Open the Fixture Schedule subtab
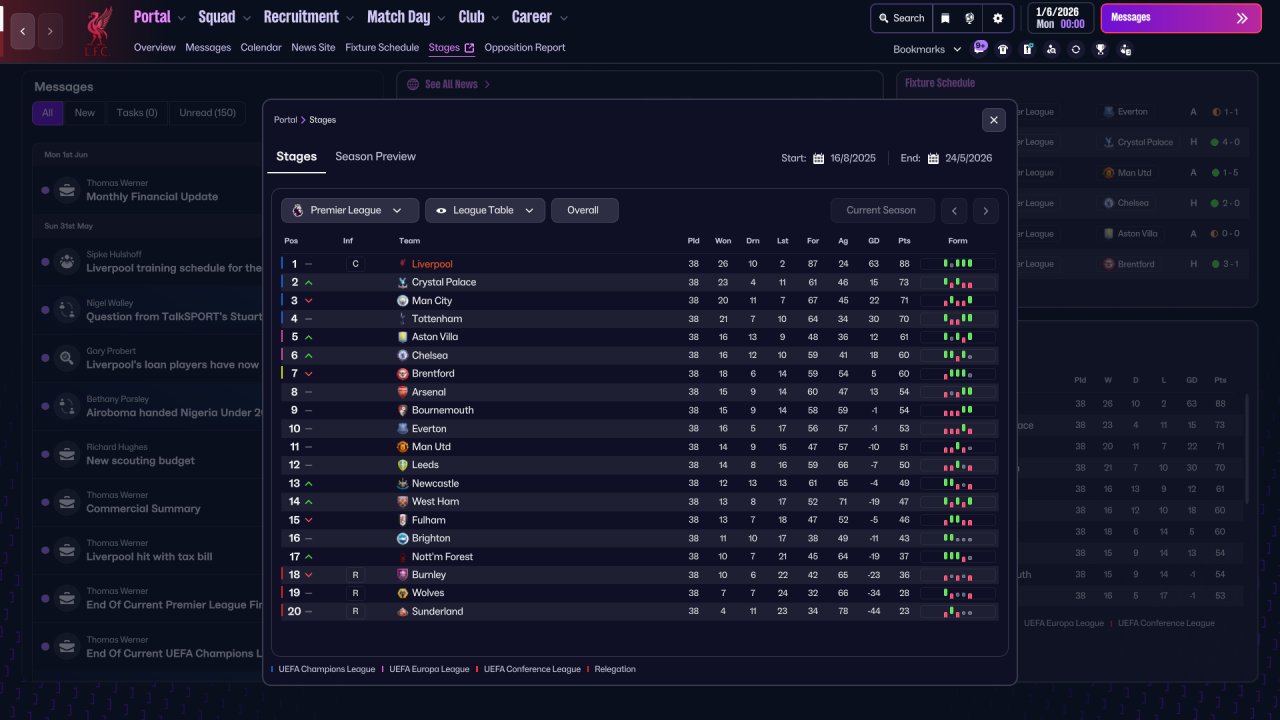 click(x=382, y=48)
